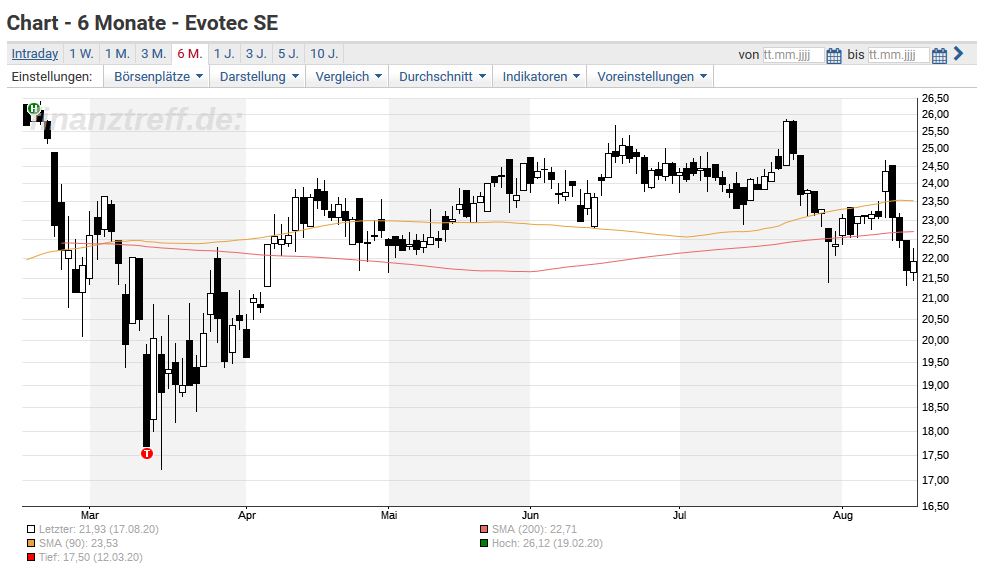Expand the Vergleich dropdown

click(348, 76)
